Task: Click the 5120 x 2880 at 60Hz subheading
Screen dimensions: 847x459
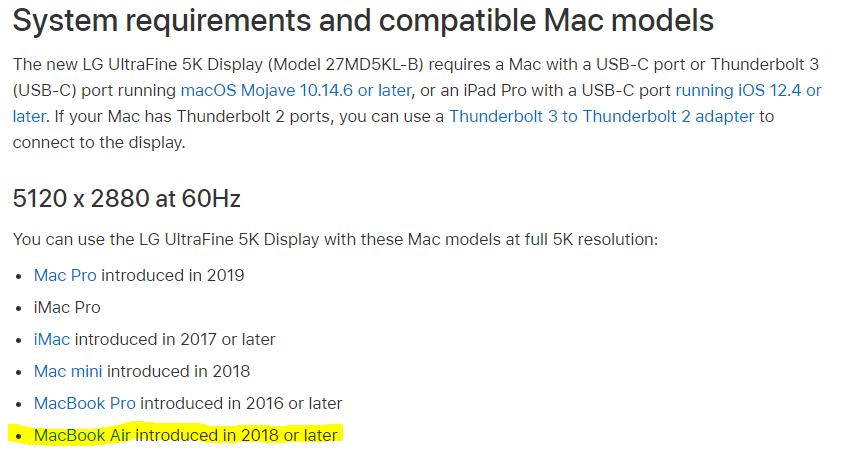Action: pyautogui.click(x=127, y=199)
